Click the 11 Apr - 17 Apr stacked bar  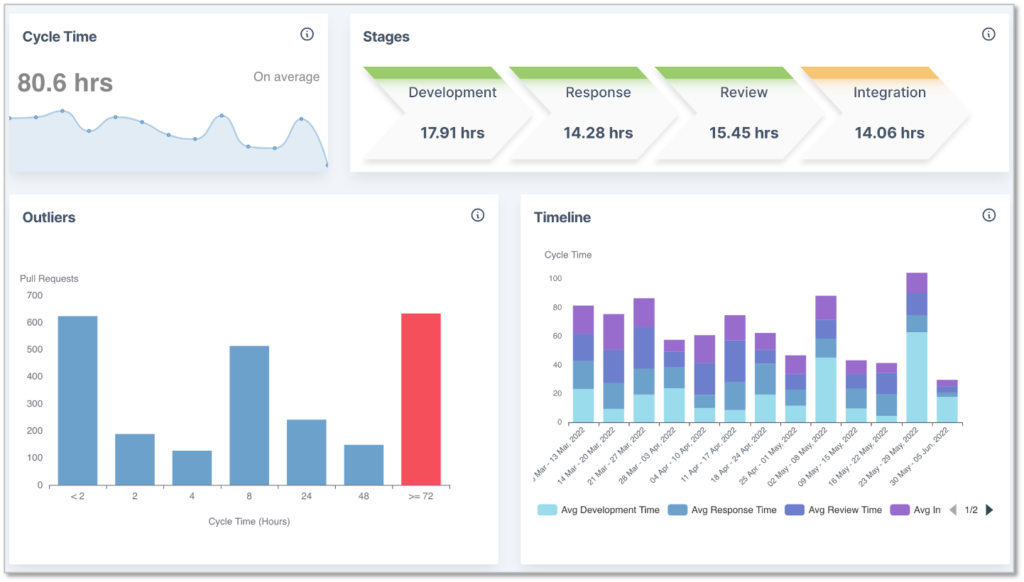point(735,369)
